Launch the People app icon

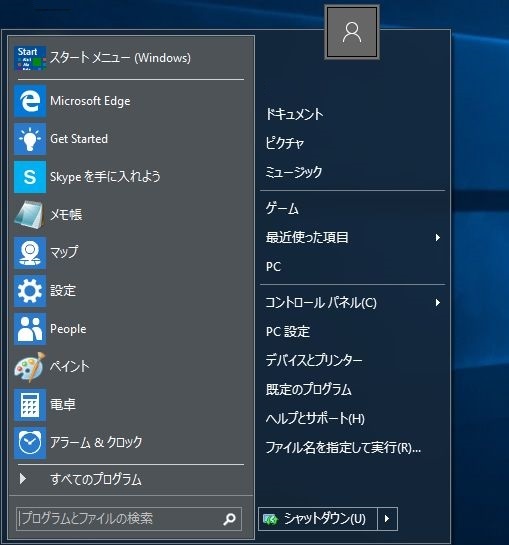point(30,328)
